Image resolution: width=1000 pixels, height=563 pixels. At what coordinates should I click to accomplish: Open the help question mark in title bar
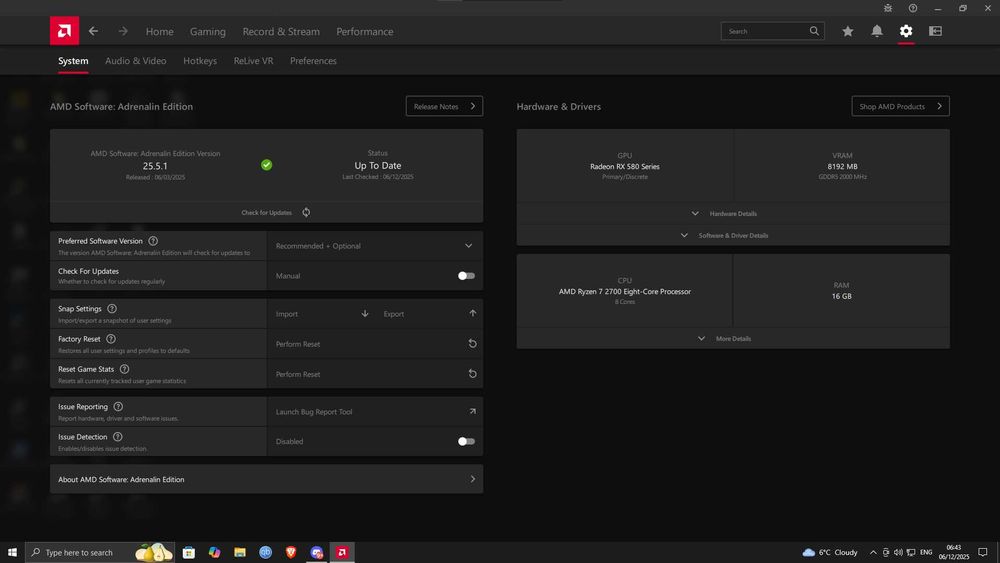pyautogui.click(x=913, y=8)
